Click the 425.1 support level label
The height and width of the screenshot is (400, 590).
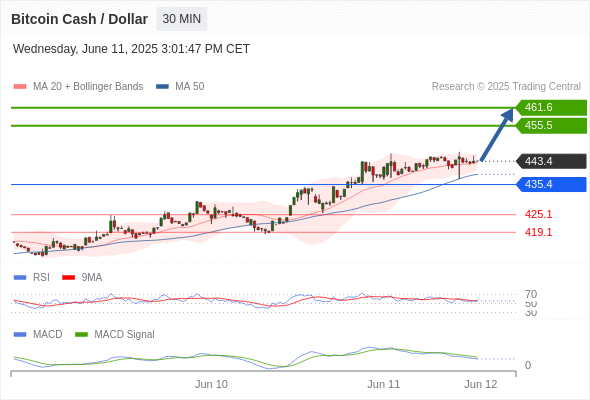pos(538,214)
